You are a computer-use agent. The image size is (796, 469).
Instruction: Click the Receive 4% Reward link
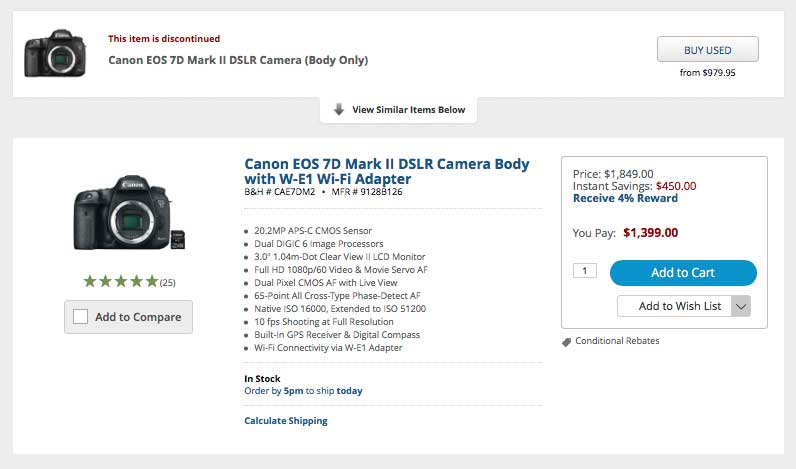pos(625,198)
